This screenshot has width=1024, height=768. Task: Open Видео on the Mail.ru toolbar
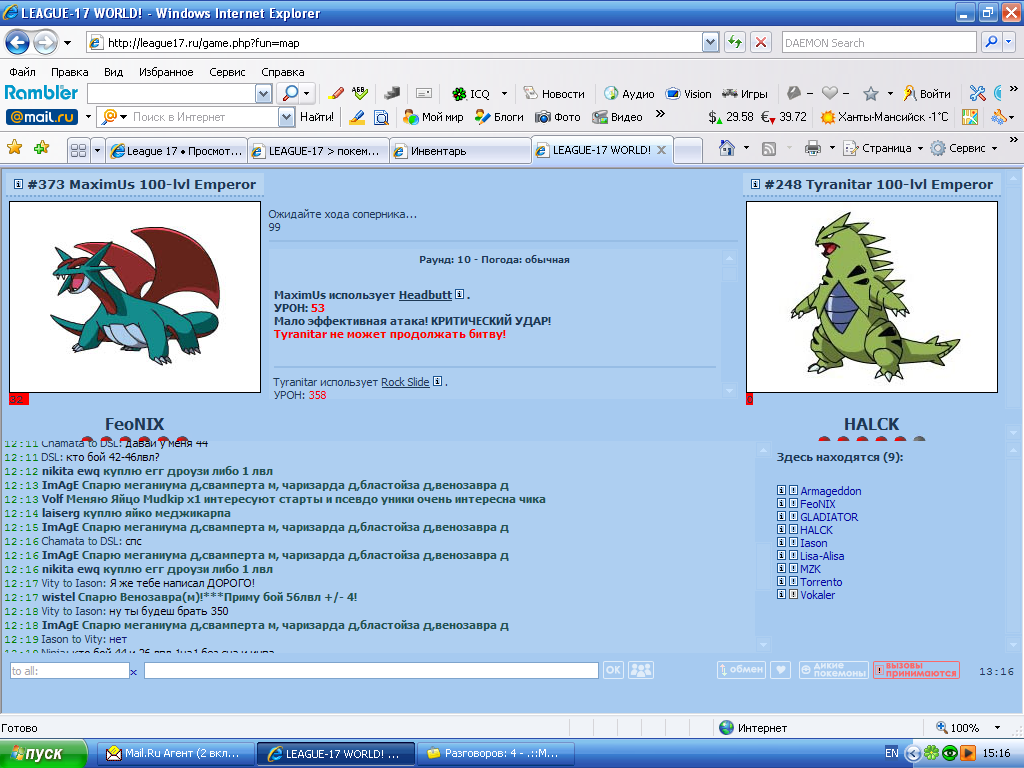pos(617,117)
